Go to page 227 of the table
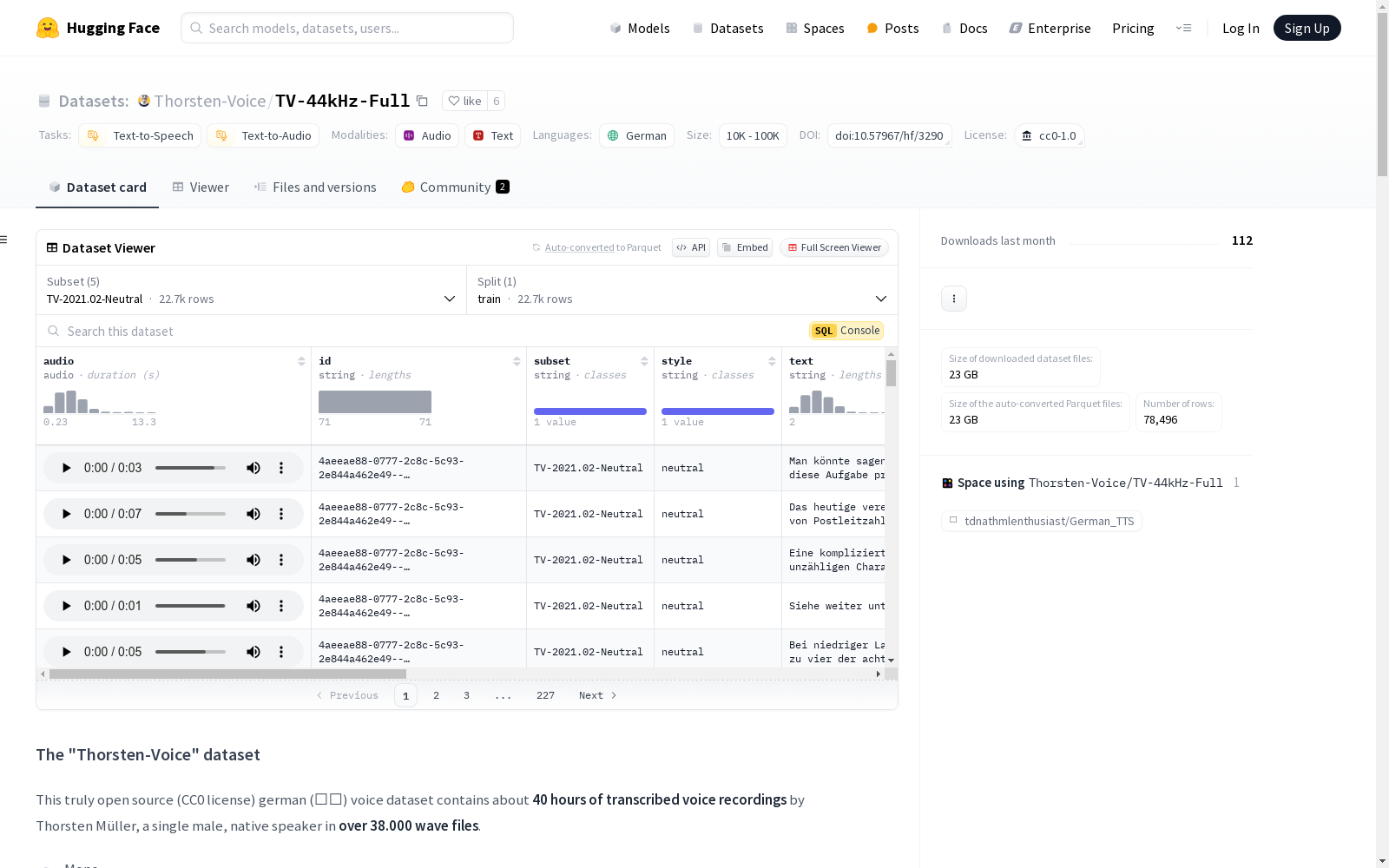Screen dimensions: 1389x868 [545, 695]
